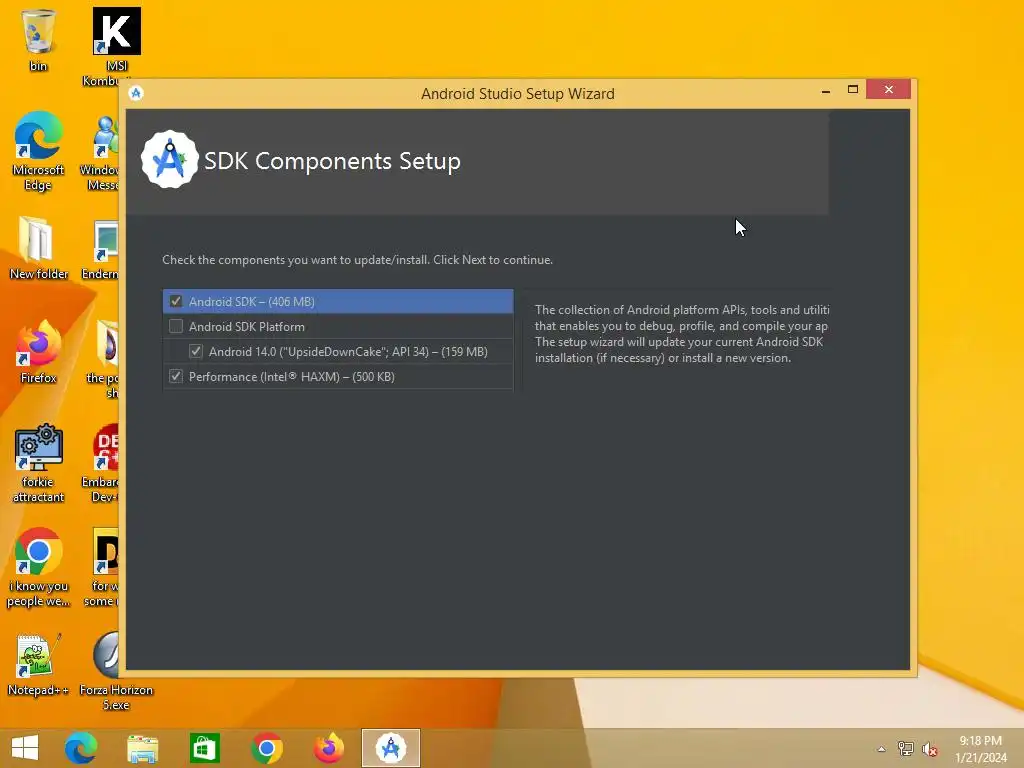Click the Android Studio taskbar button
Screen dimensions: 1024x768
(391, 748)
